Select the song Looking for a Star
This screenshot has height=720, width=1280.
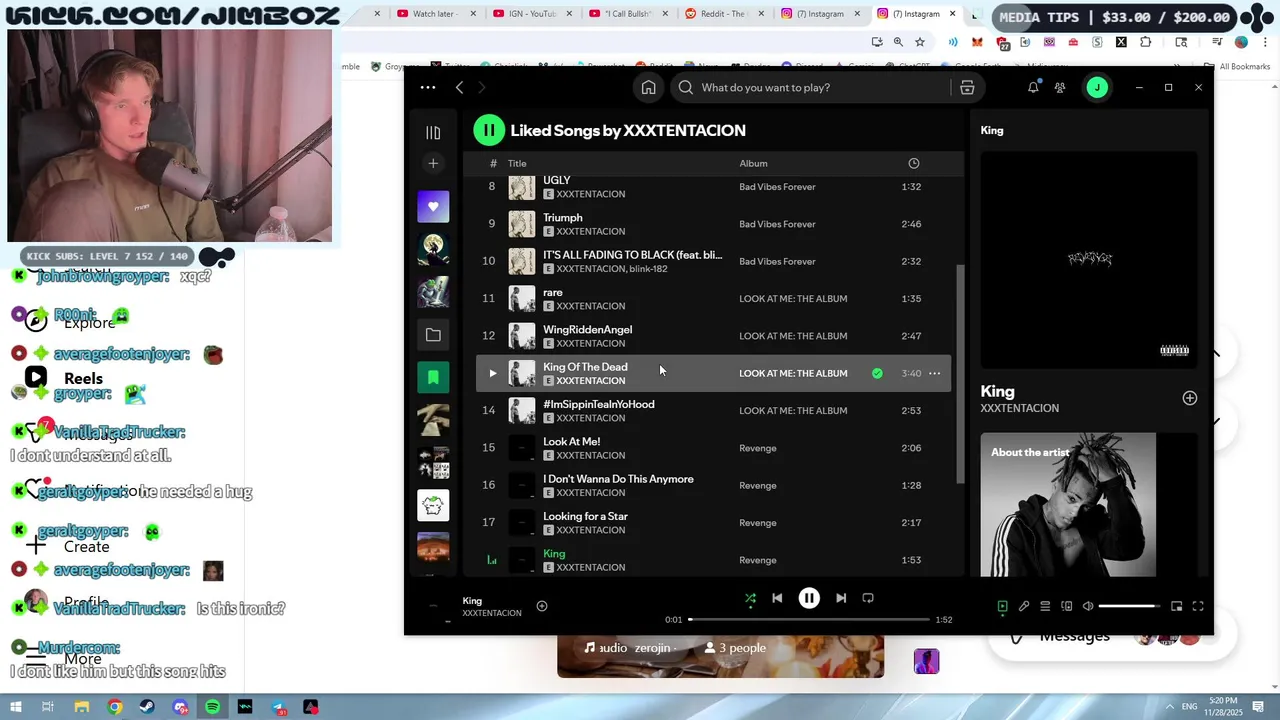pyautogui.click(x=585, y=516)
